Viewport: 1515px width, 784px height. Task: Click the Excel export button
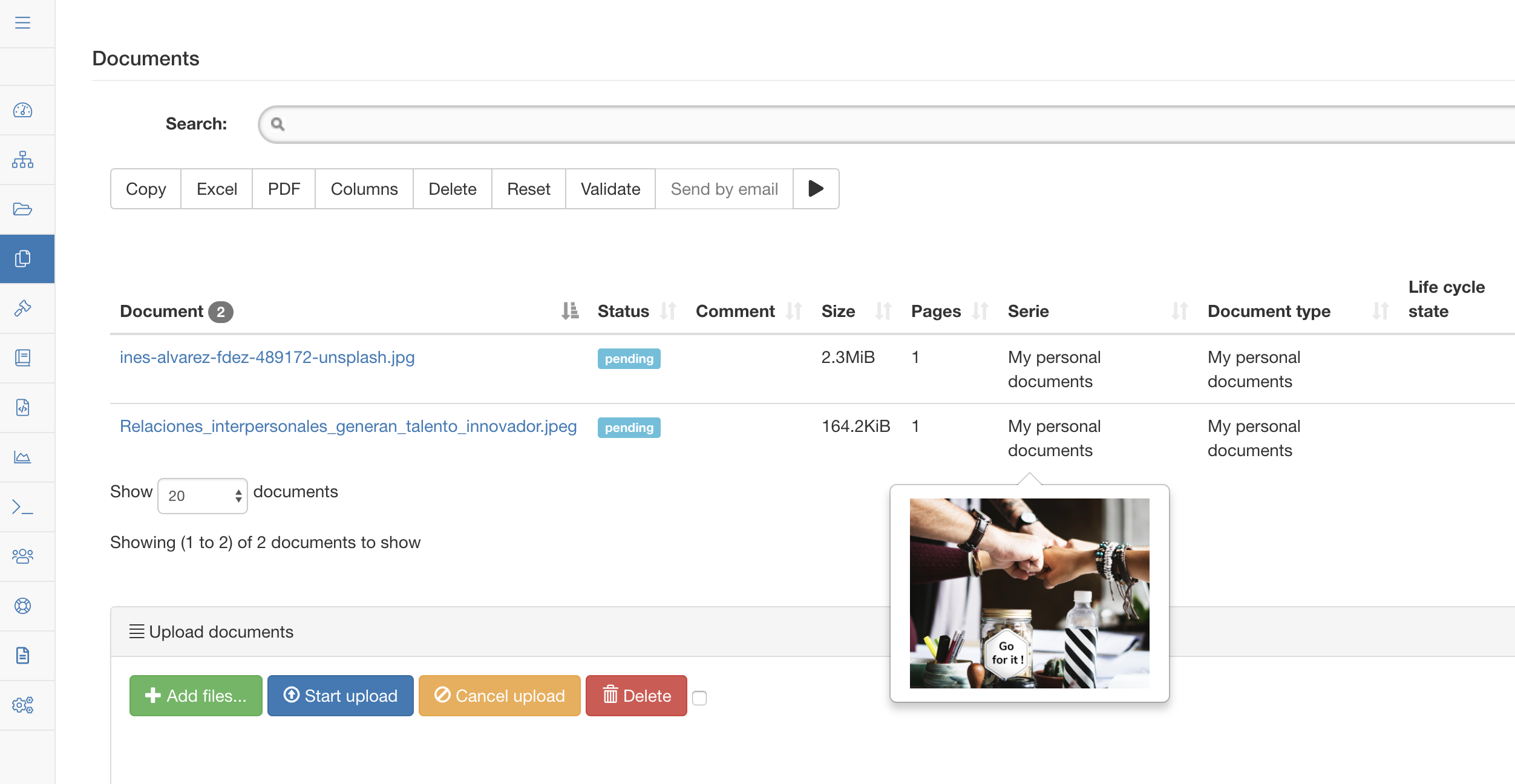[x=217, y=189]
